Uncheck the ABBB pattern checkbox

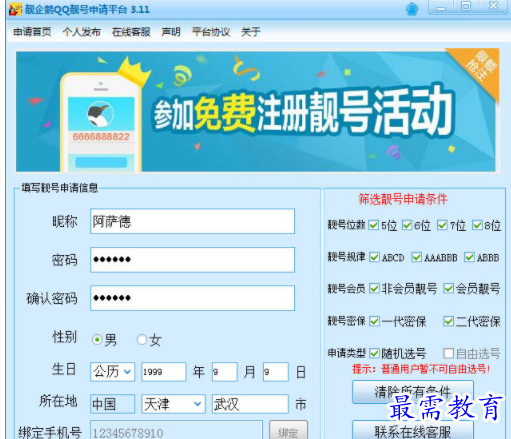coord(469,257)
